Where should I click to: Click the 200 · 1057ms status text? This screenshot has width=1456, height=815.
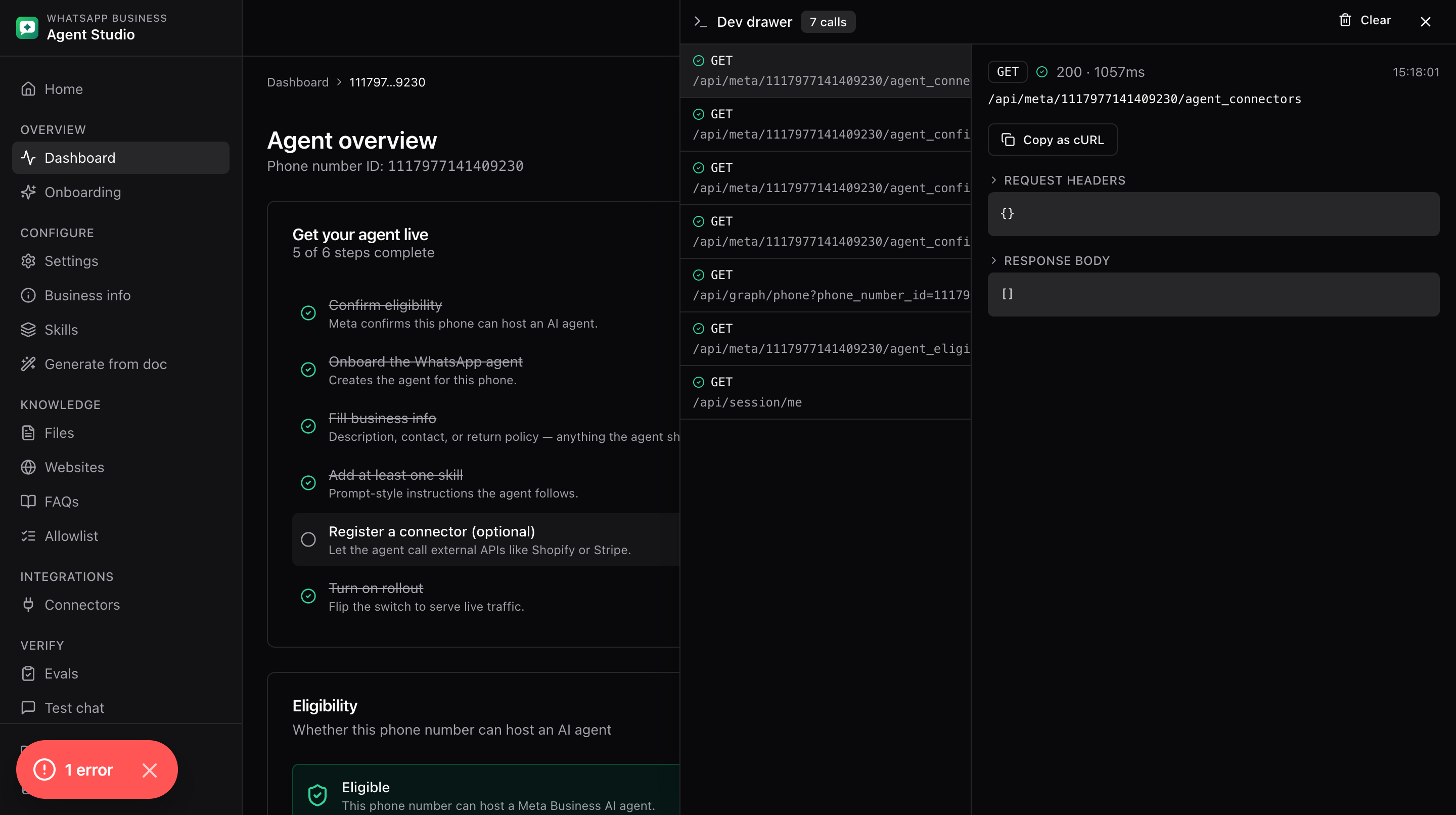(x=1101, y=72)
